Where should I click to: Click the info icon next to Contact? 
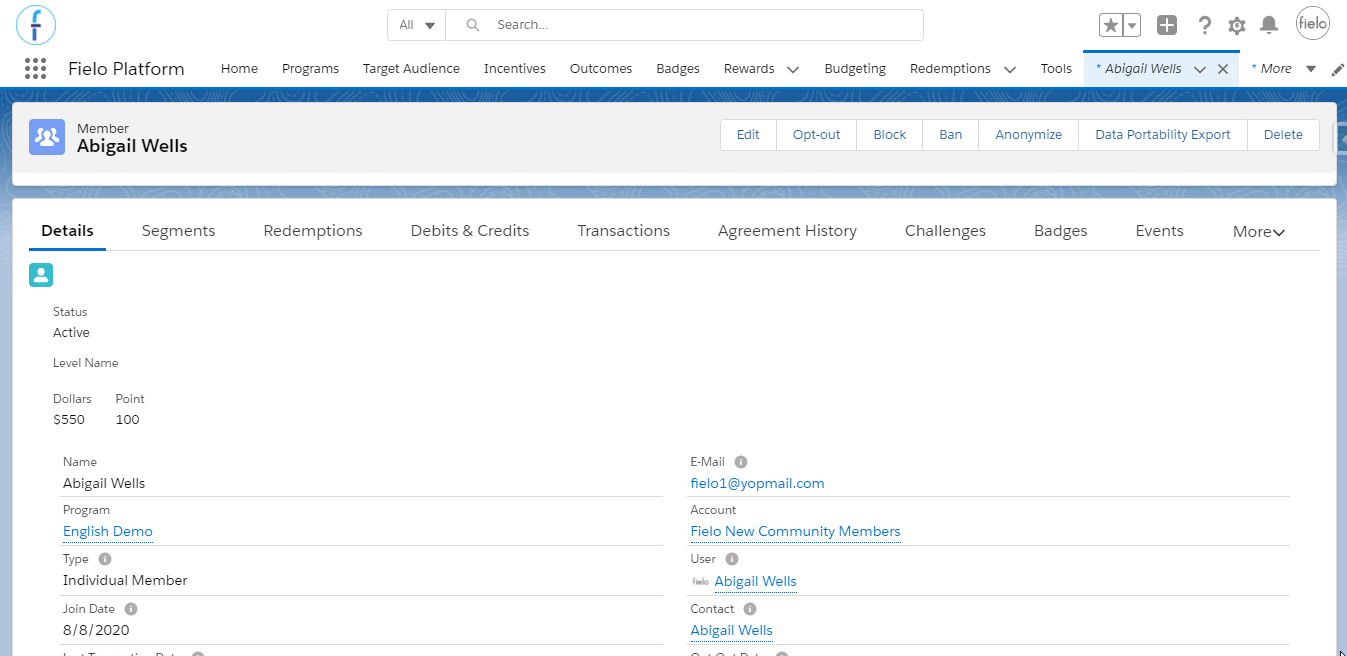point(750,608)
